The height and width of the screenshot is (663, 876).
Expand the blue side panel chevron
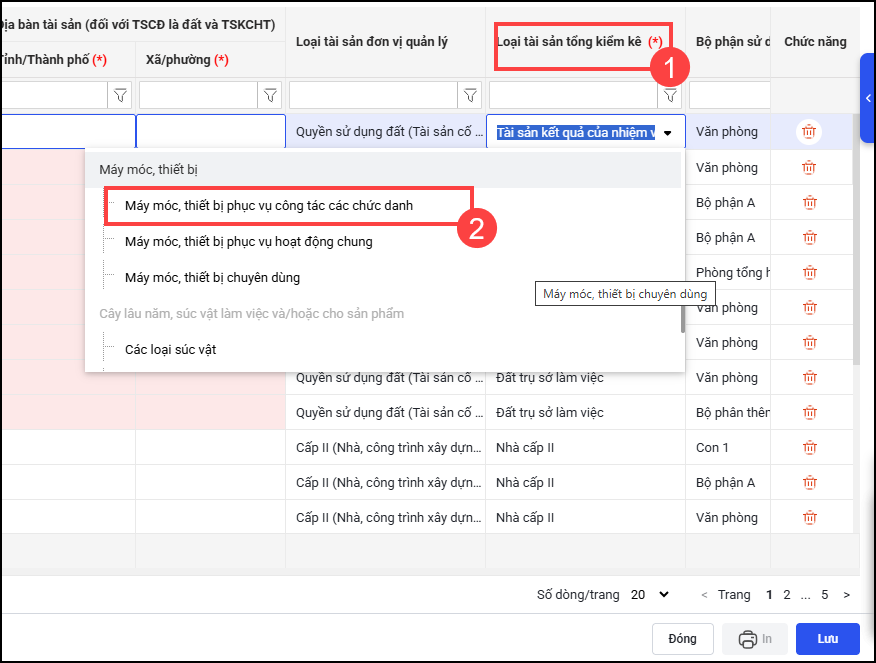pos(868,98)
